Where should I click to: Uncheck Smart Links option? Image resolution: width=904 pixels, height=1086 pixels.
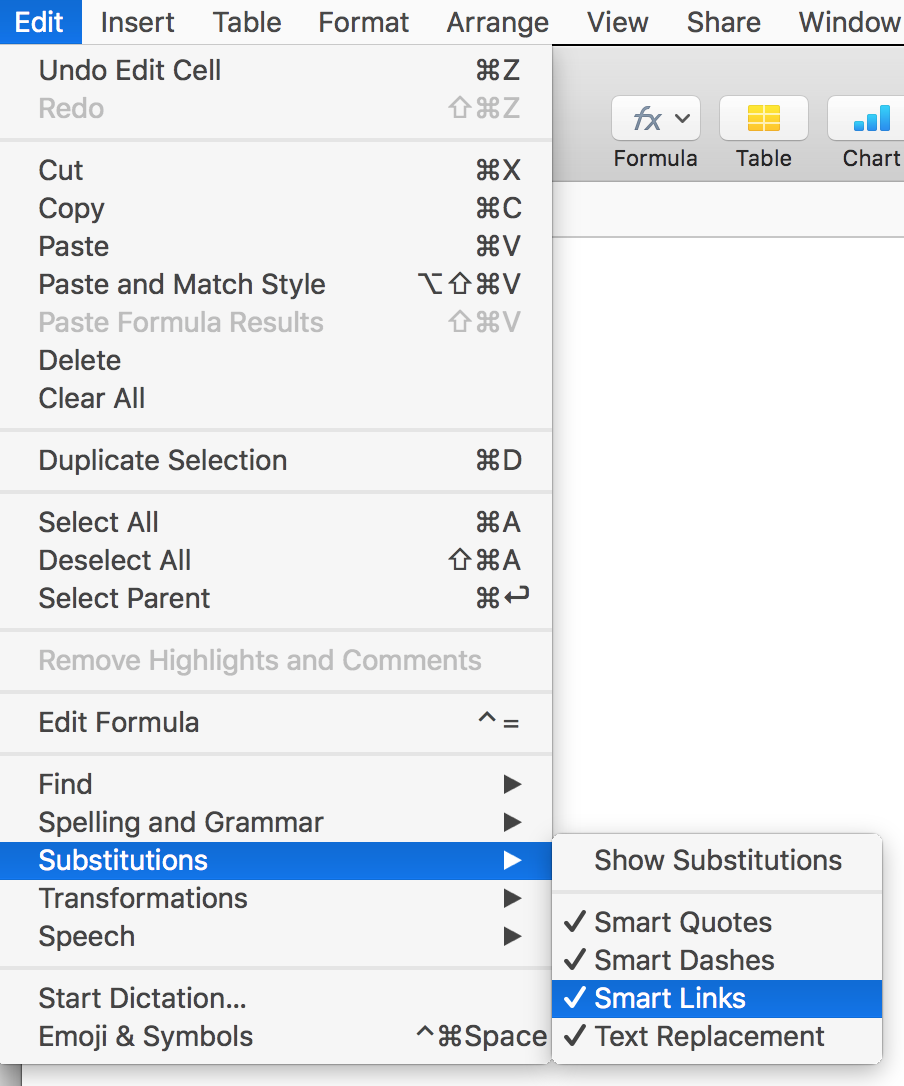(670, 998)
